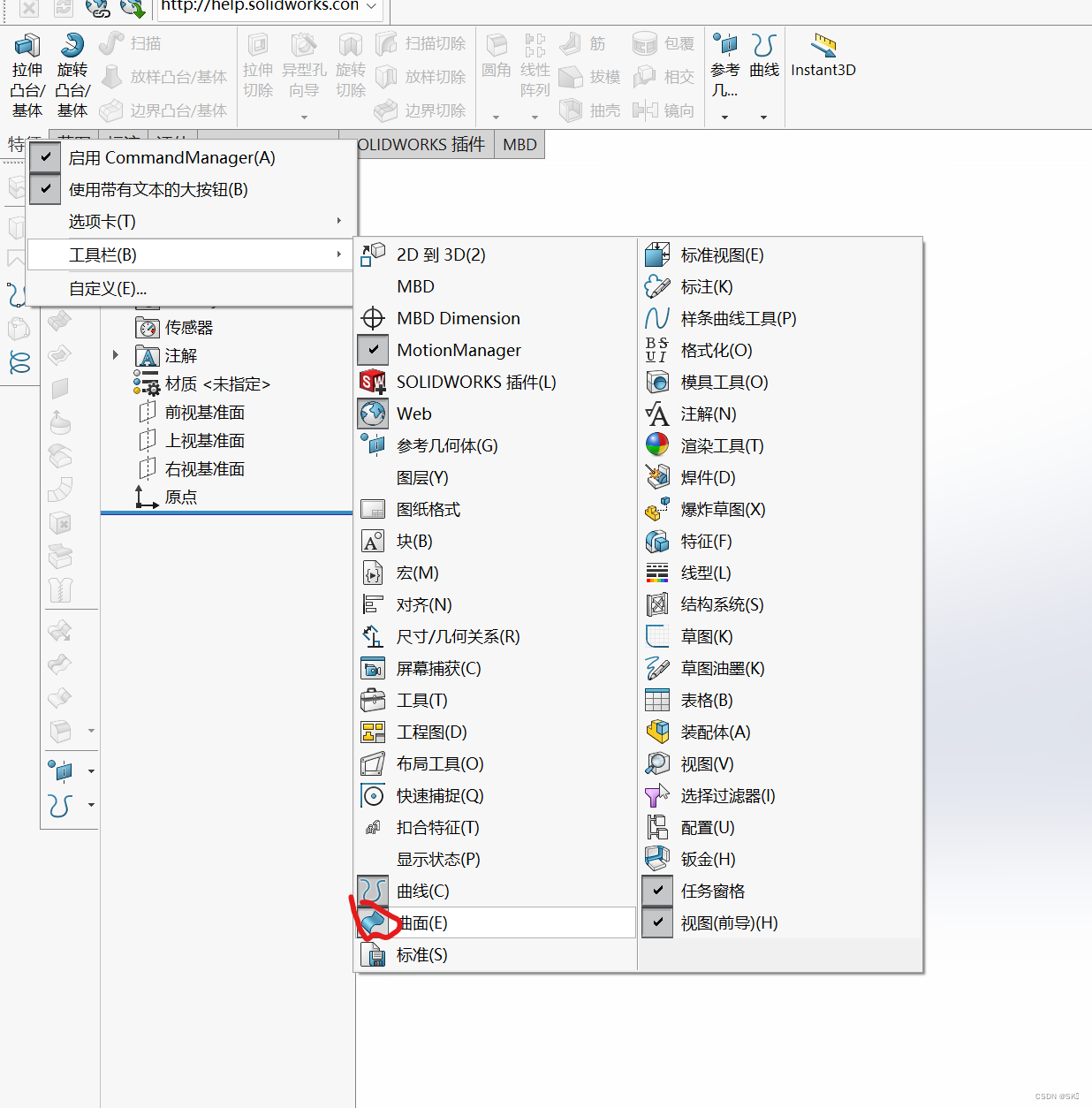Enable 宏(M) macro toolbar
1092x1108 pixels.
click(x=495, y=573)
